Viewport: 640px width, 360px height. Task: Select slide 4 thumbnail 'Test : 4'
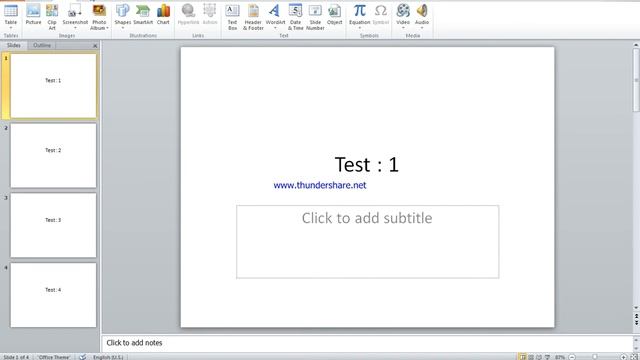[x=53, y=295]
